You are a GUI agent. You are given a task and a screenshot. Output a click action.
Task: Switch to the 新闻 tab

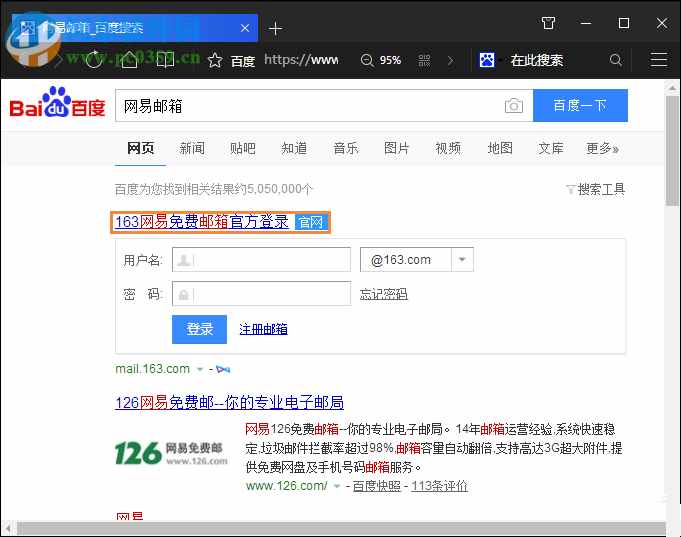[192, 149]
